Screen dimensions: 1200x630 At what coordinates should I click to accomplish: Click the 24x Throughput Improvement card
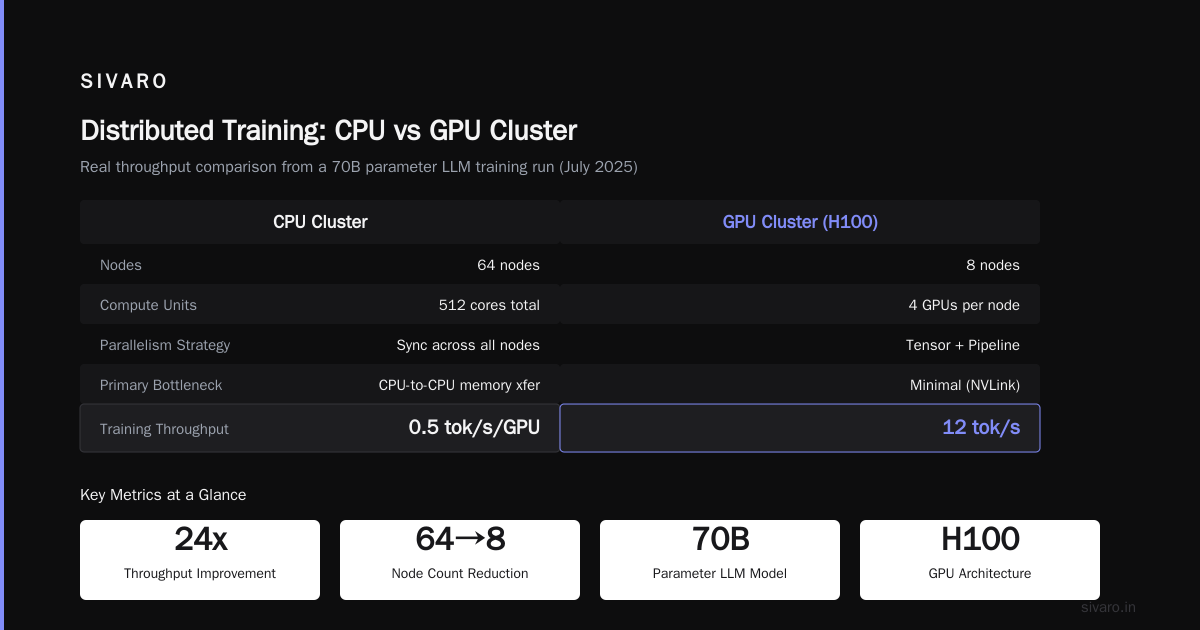click(200, 560)
